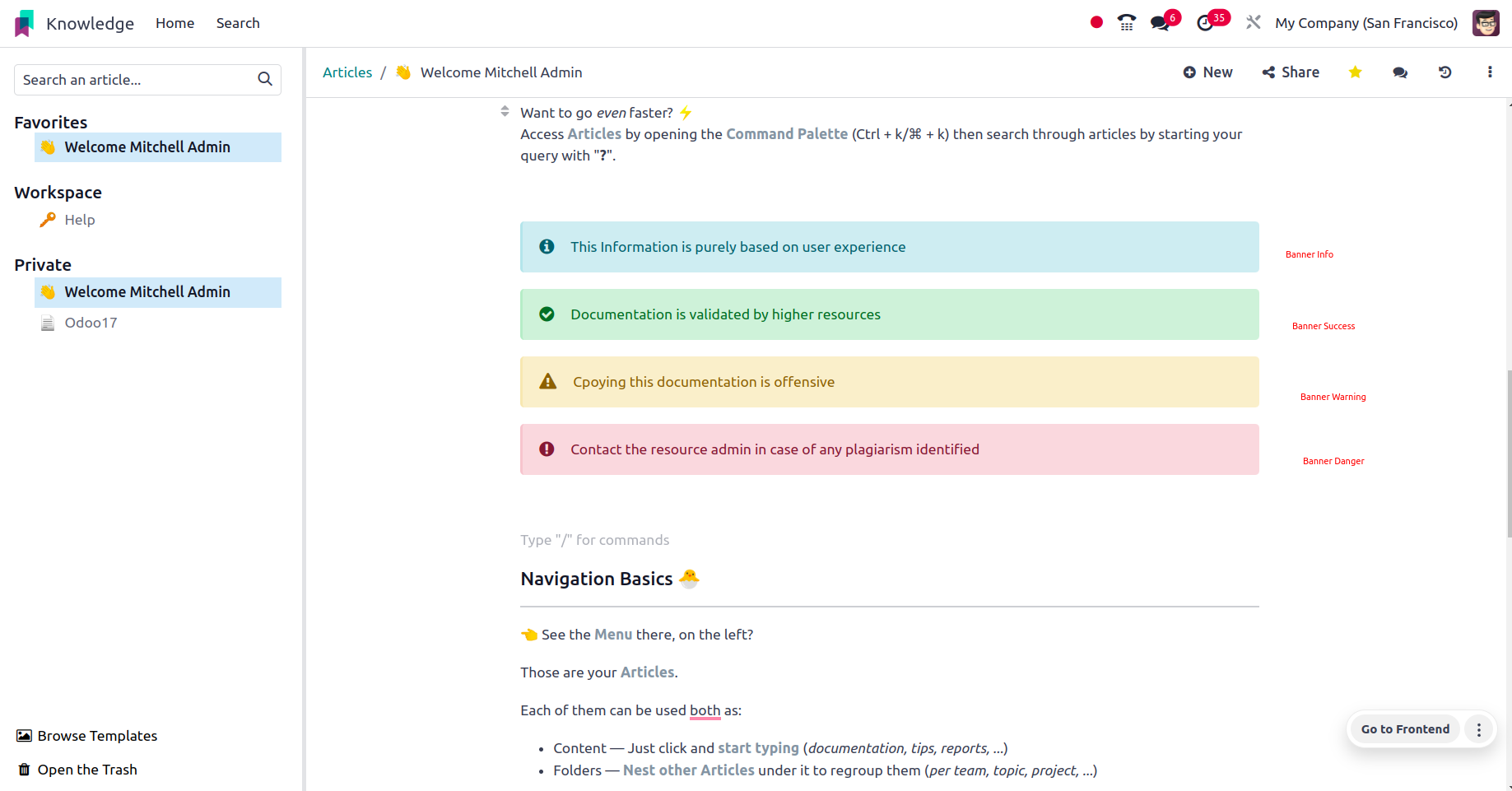Click the yellow 'Cpoying this documentation' banner text

point(704,382)
